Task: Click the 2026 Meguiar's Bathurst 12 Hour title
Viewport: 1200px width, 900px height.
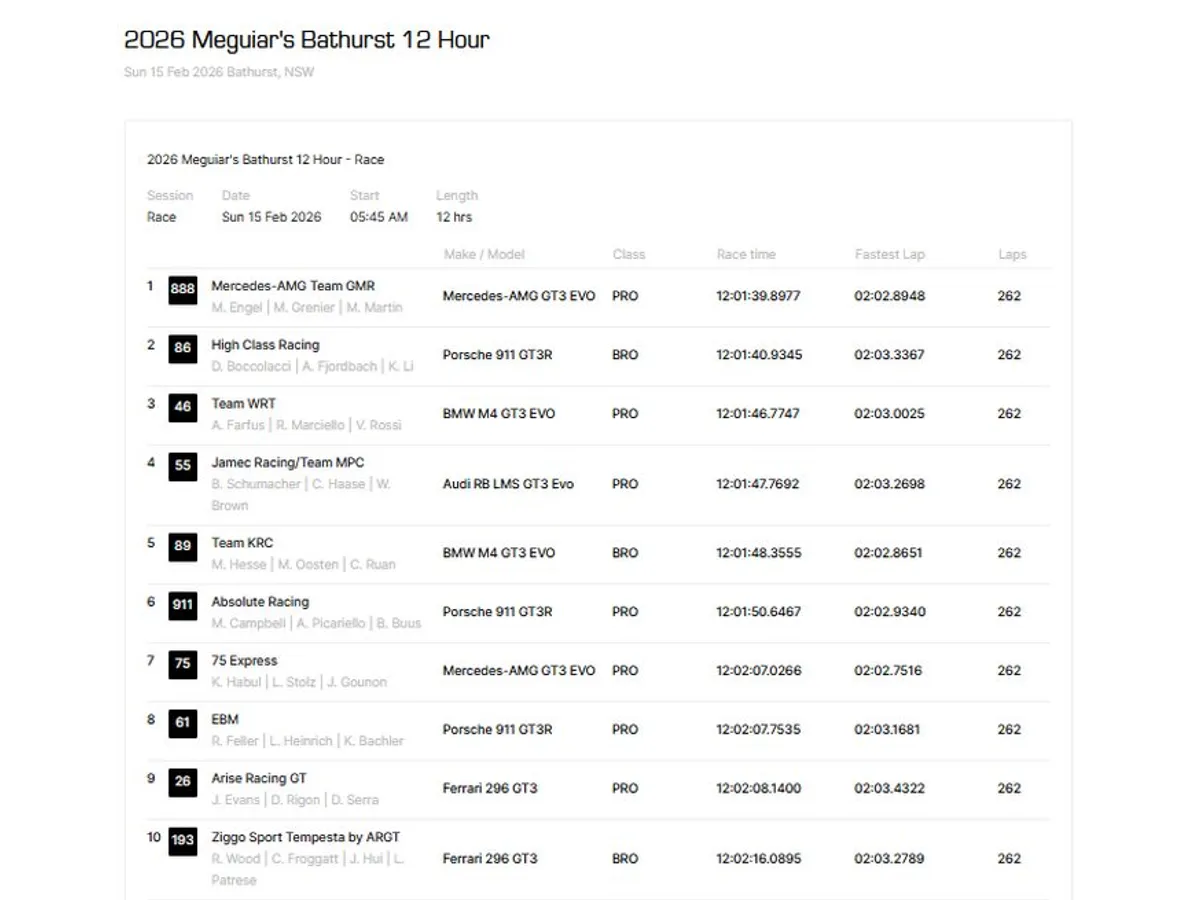Action: [x=306, y=40]
